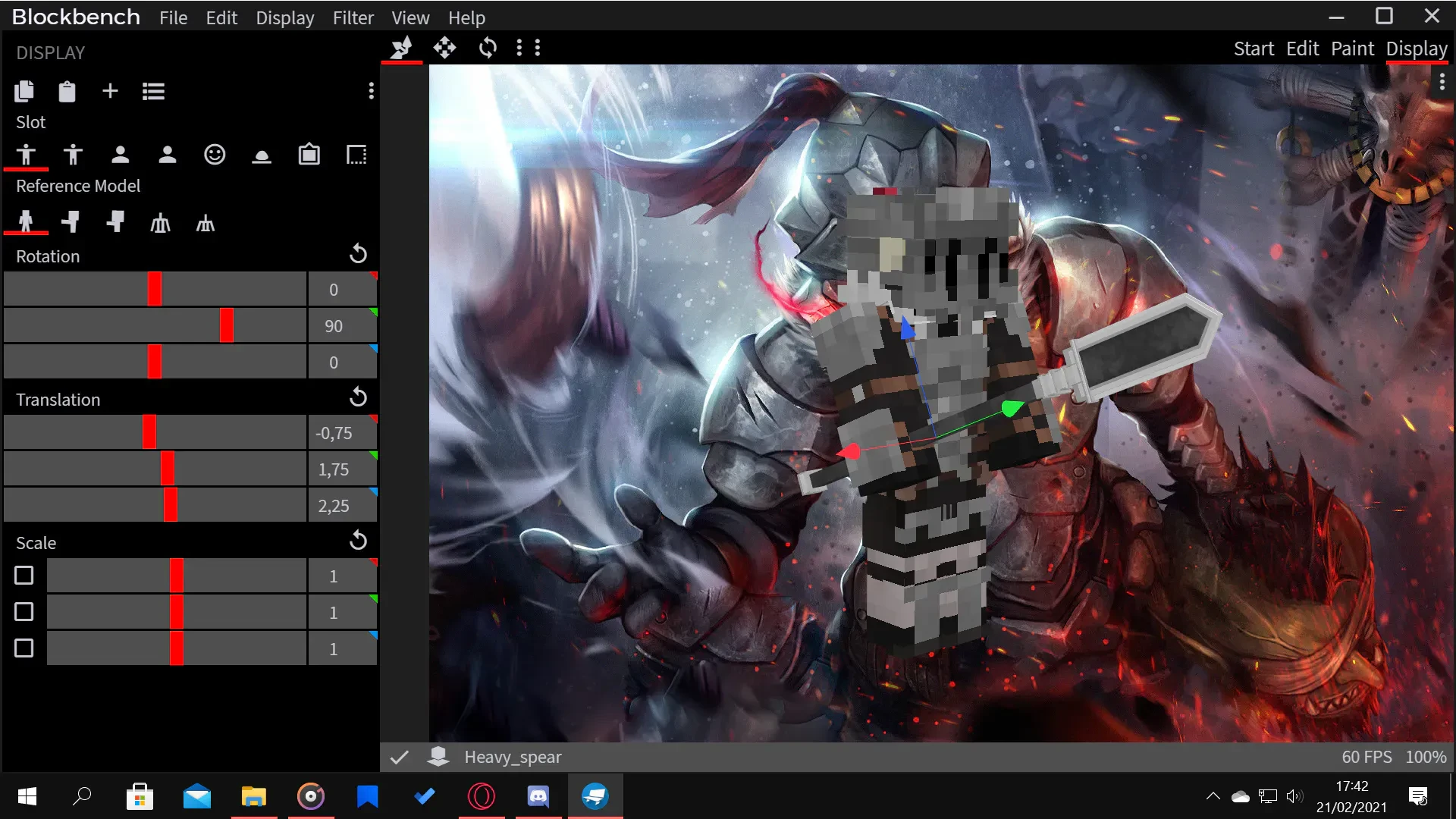Click the Rotation slider showing 90

pos(155,325)
